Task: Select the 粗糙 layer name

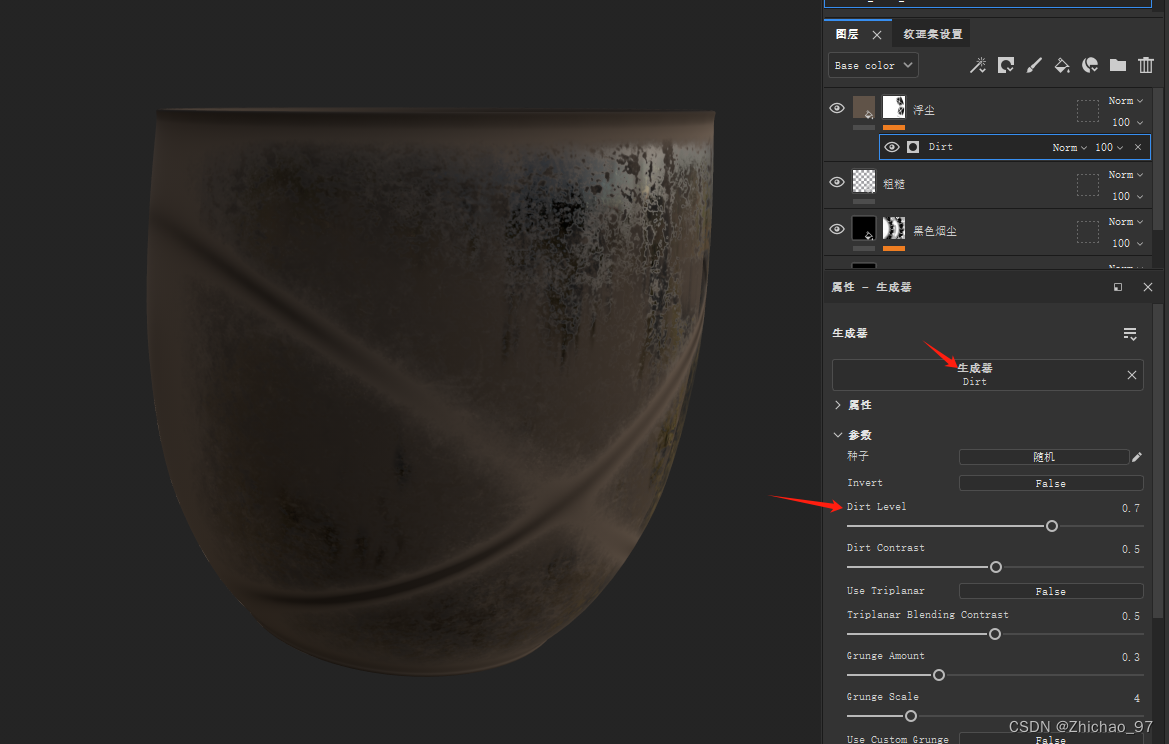Action: [x=894, y=184]
